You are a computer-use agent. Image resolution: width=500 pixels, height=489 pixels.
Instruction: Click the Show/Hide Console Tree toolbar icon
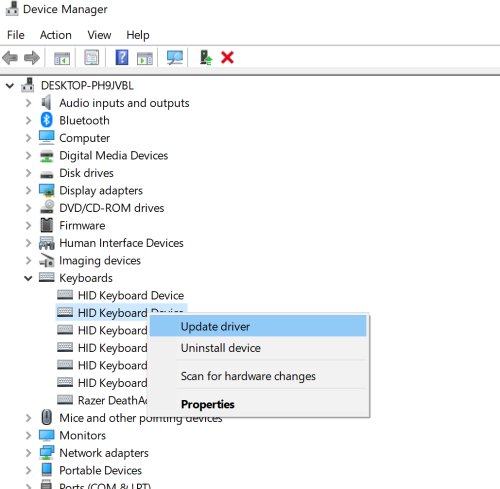tap(62, 58)
